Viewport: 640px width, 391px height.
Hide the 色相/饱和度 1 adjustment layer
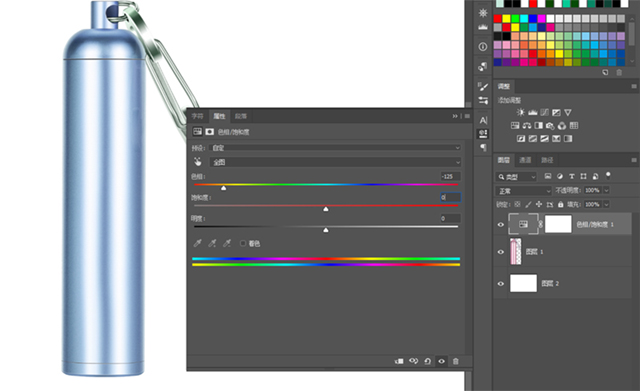(x=501, y=224)
